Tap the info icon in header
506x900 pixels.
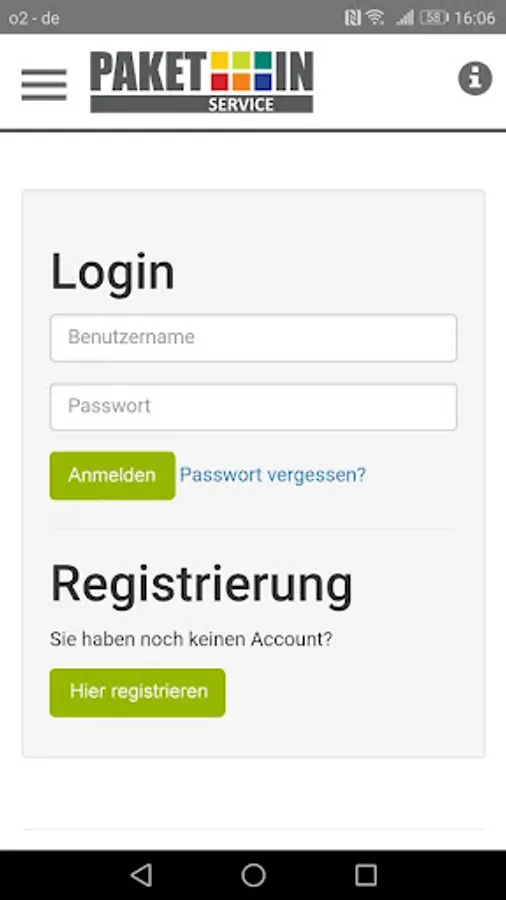click(475, 78)
